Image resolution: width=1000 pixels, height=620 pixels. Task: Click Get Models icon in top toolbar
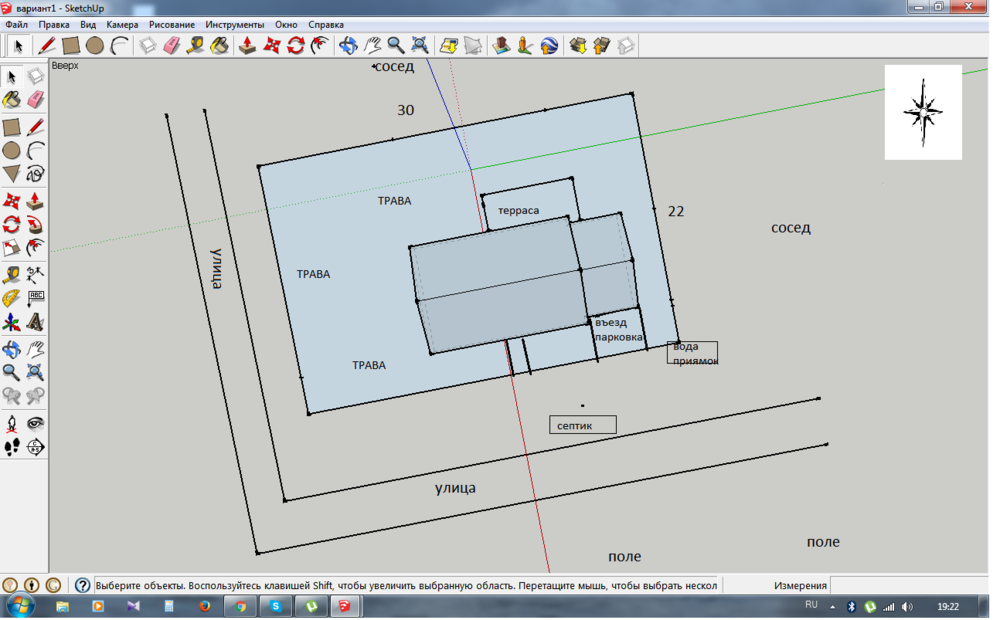point(577,45)
